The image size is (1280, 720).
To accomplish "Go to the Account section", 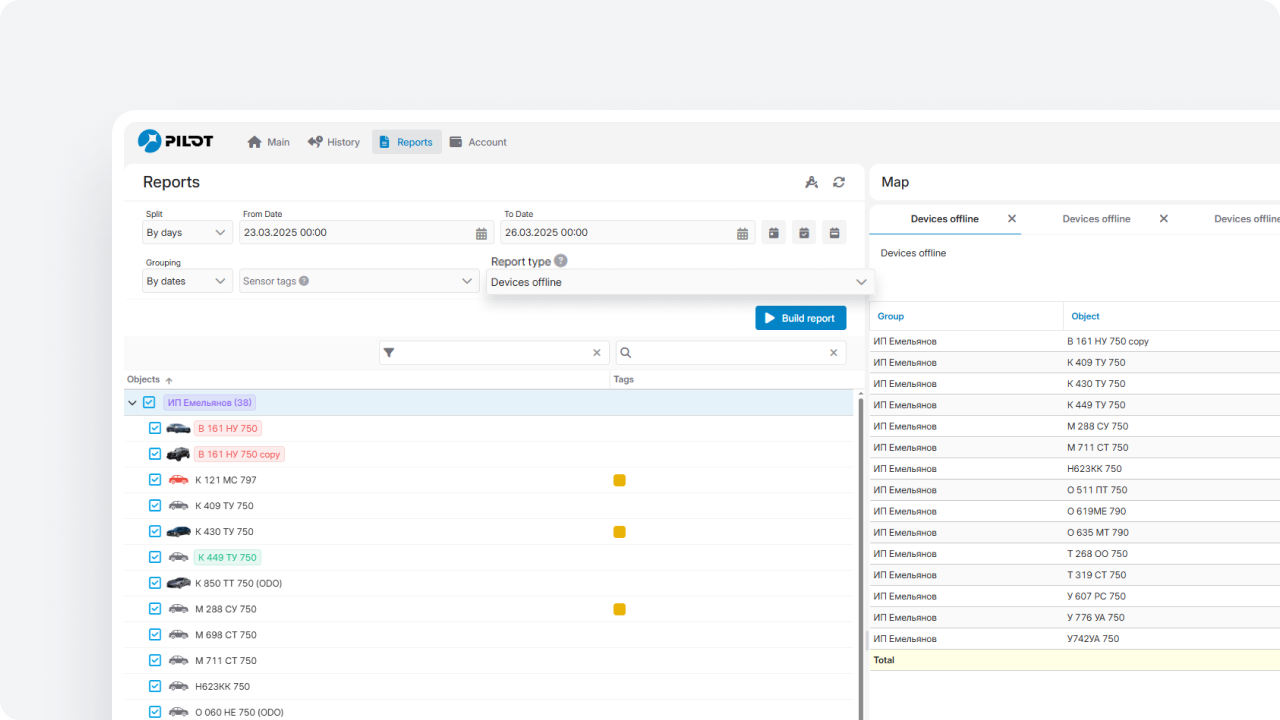I will [478, 142].
